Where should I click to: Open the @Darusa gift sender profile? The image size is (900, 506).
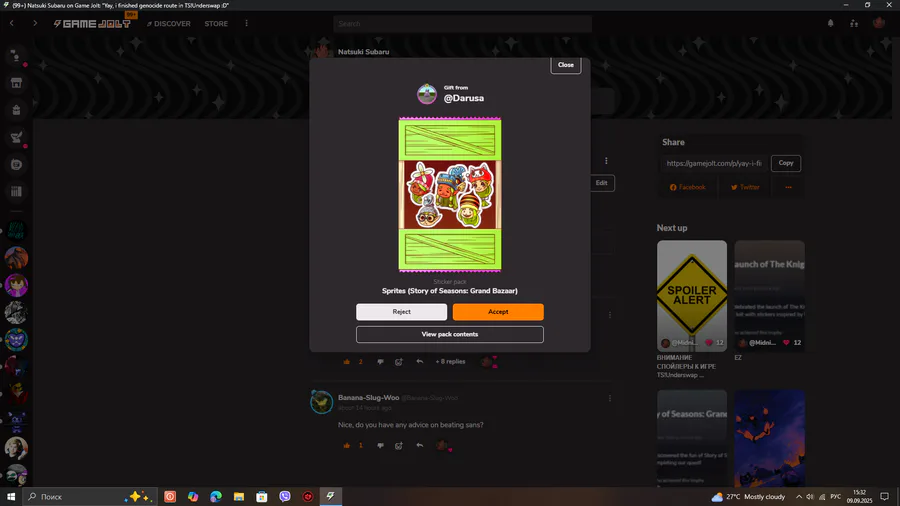[464, 98]
